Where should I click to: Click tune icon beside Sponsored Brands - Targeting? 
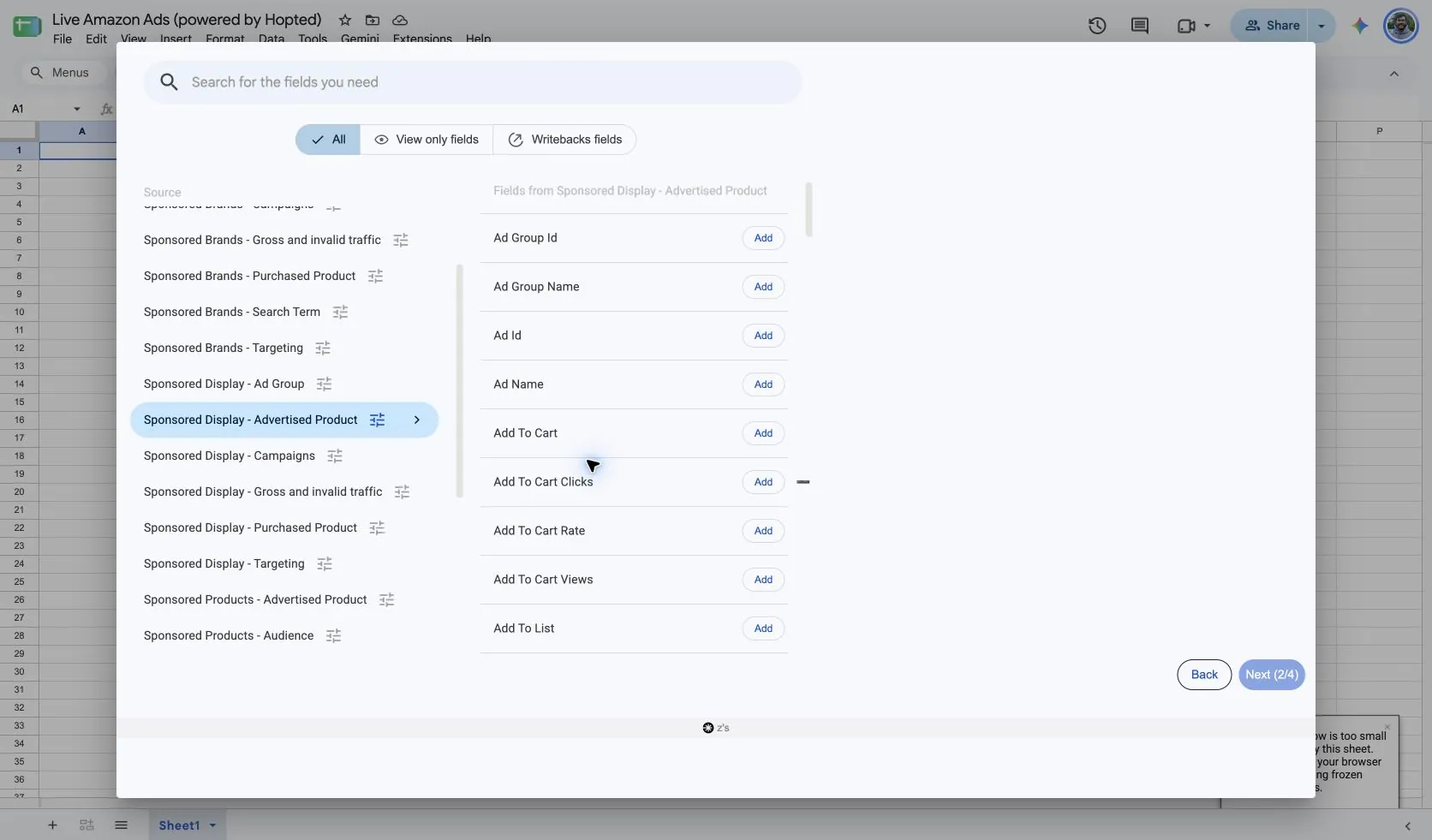coord(323,349)
